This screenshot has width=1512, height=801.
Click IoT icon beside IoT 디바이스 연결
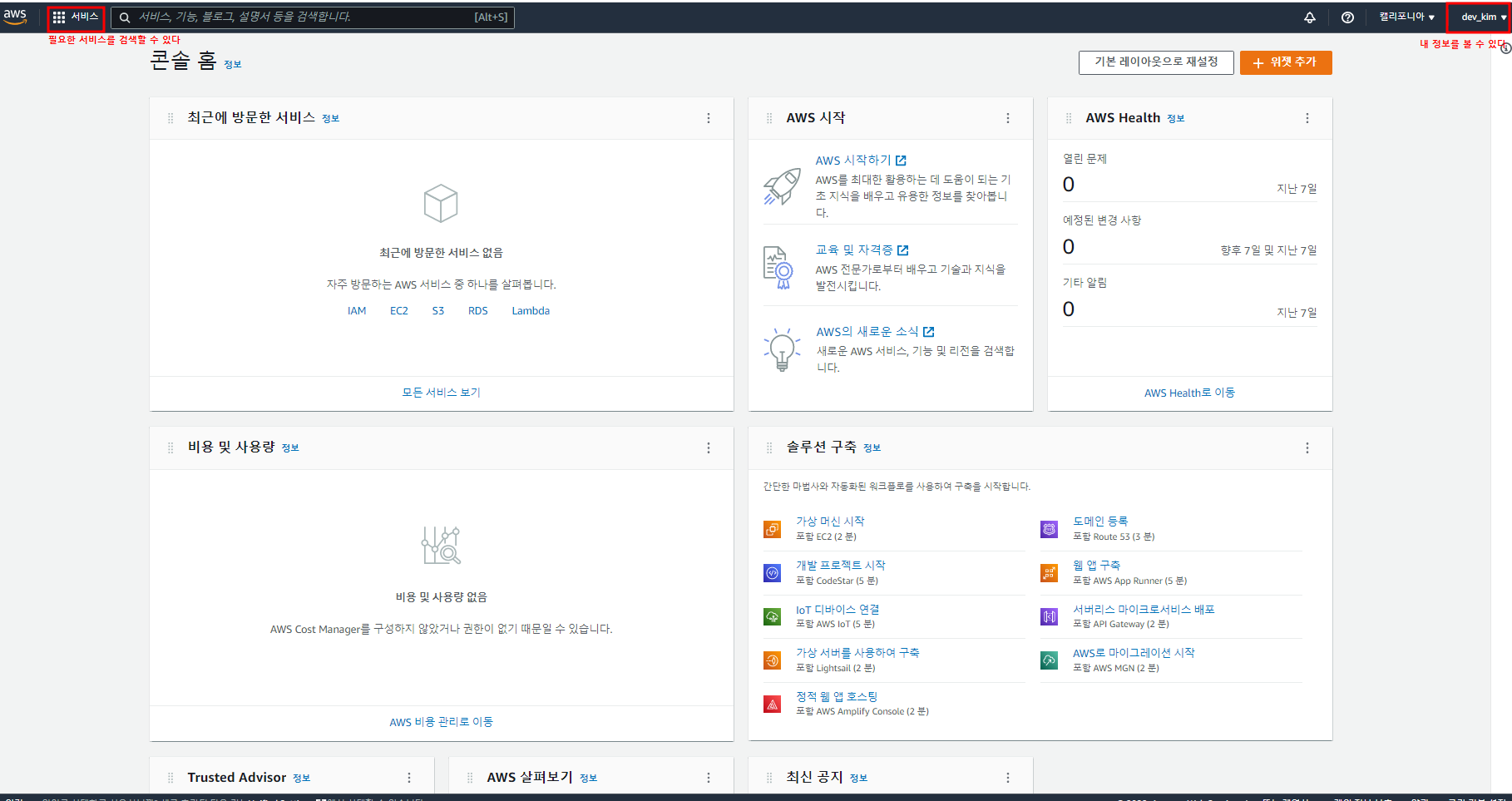[773, 616]
